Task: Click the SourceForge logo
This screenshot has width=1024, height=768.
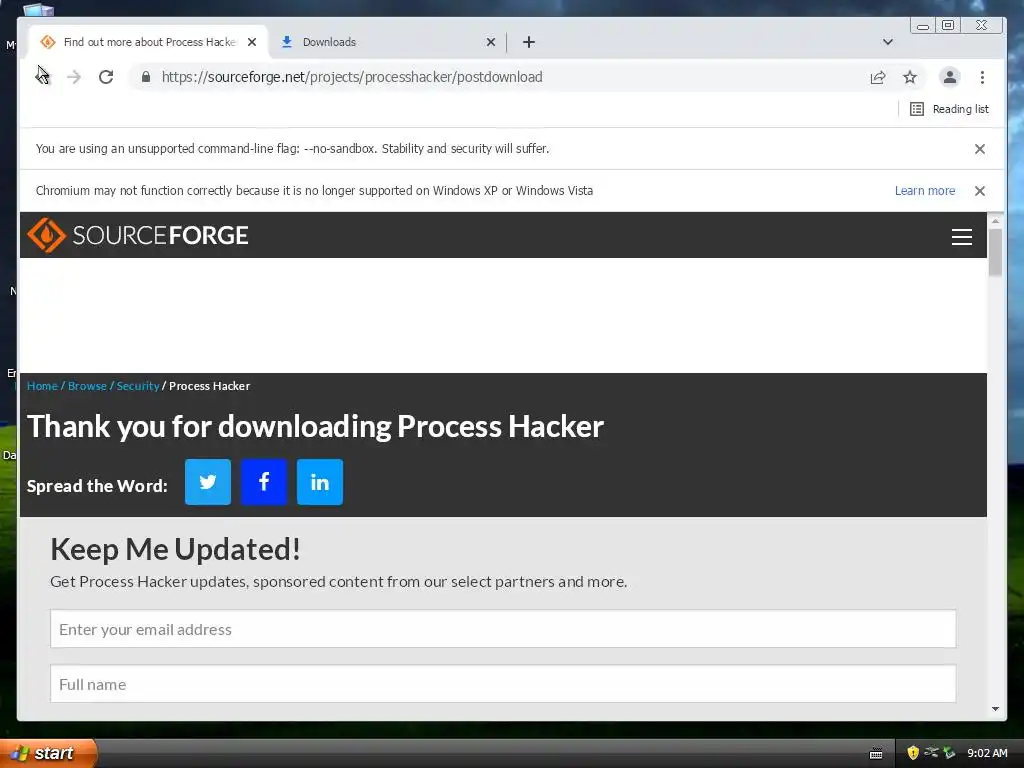Action: [x=138, y=235]
